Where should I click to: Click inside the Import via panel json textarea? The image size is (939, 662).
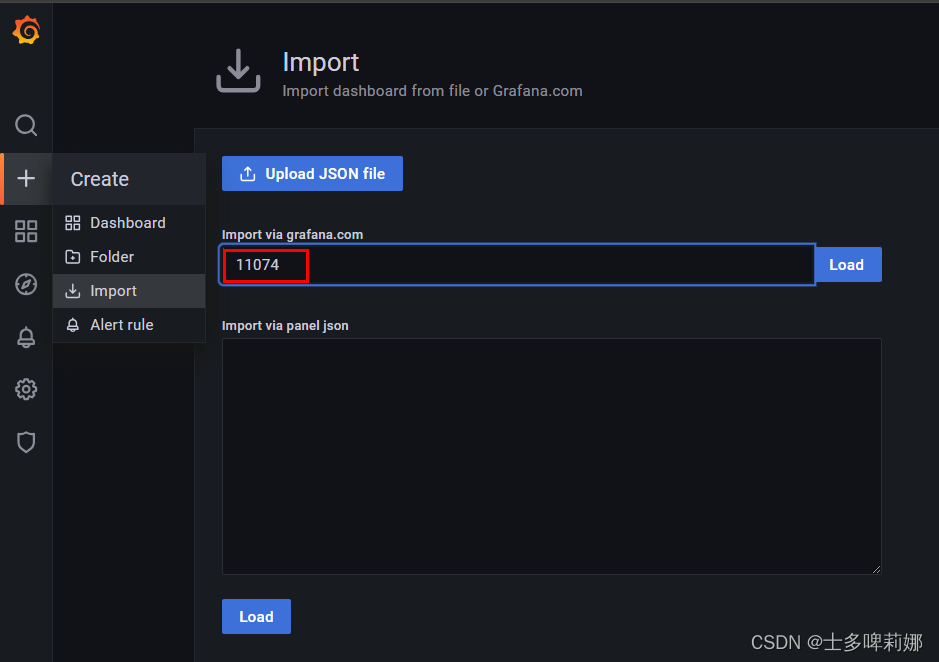tap(552, 457)
